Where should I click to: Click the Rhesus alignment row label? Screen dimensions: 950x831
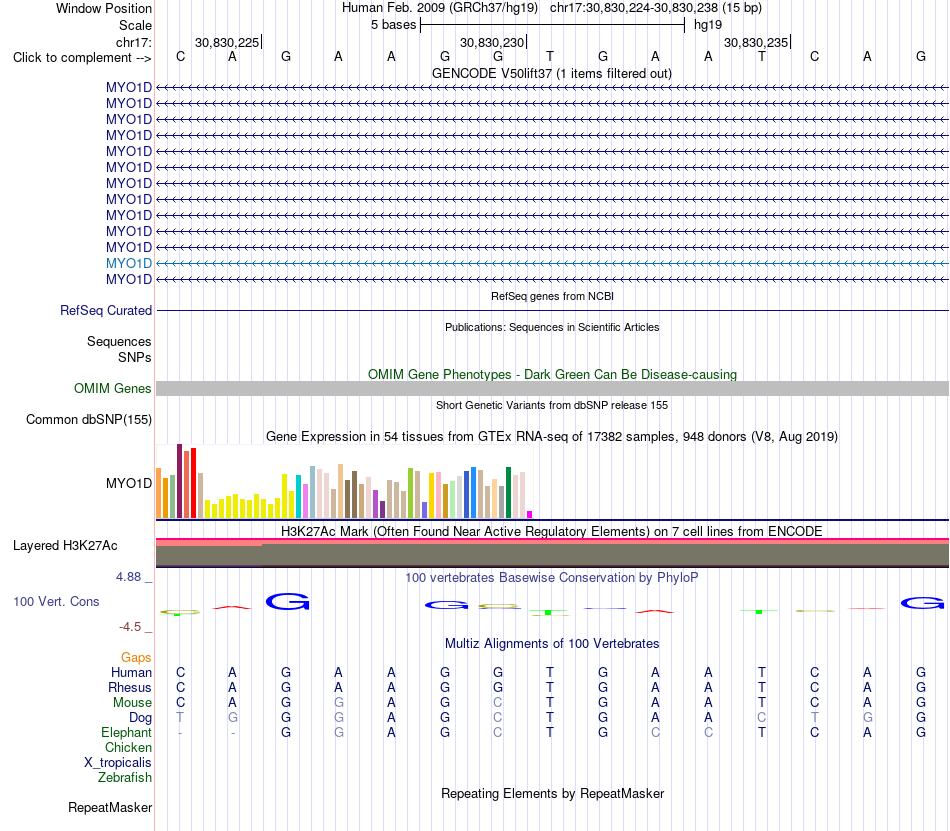[x=129, y=687]
